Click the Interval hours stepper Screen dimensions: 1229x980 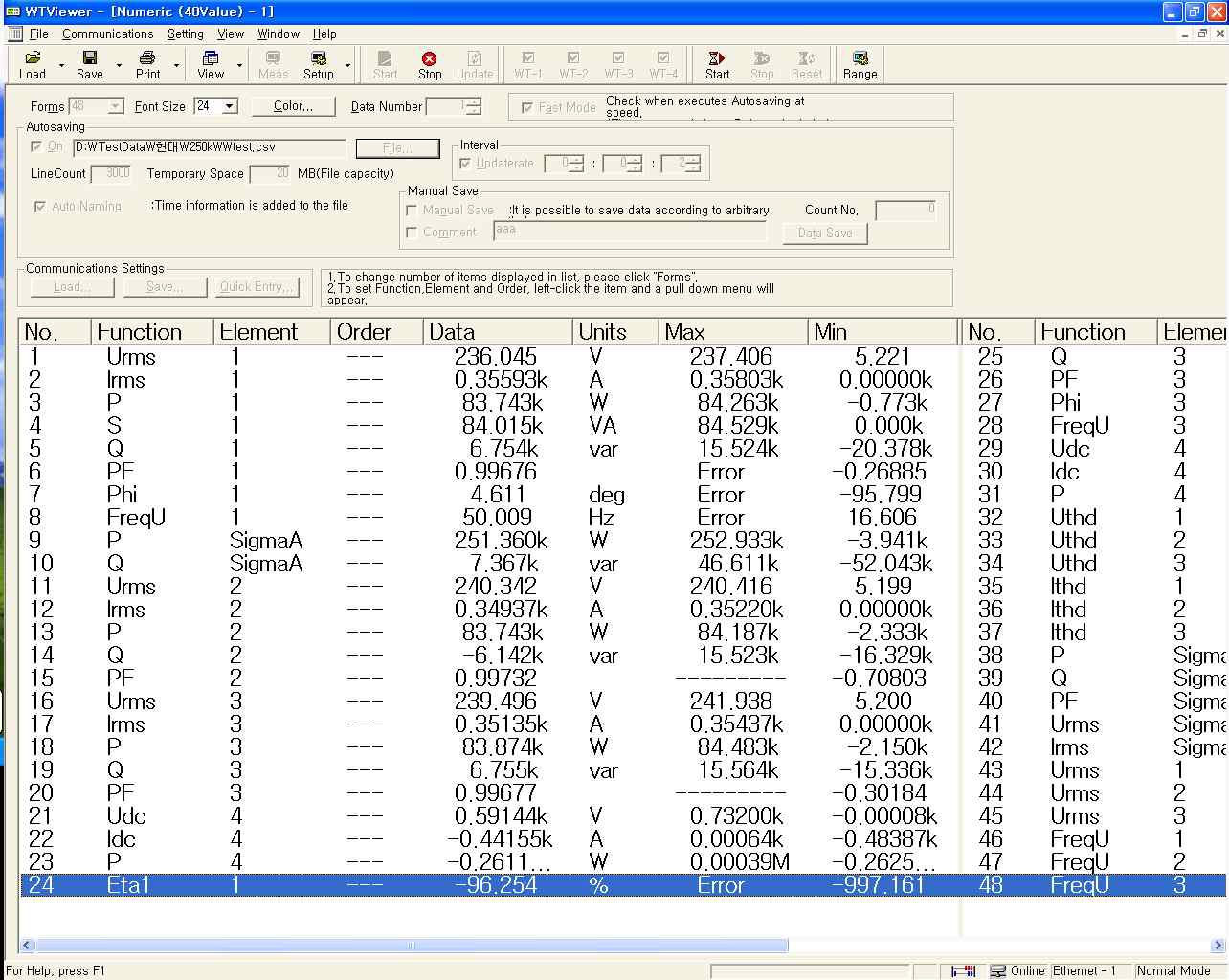click(x=576, y=164)
